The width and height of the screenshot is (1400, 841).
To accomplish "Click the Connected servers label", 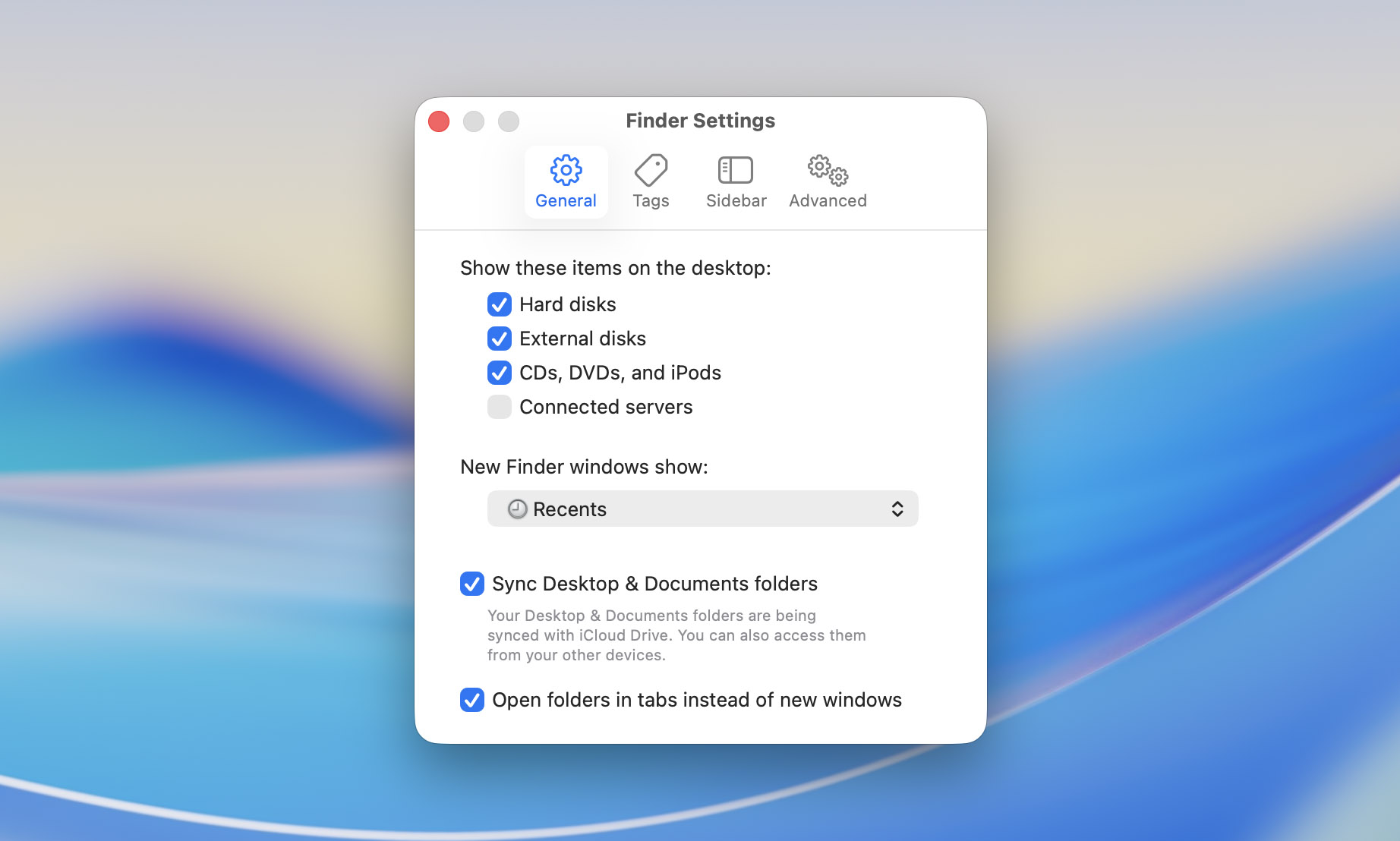I will [x=606, y=407].
